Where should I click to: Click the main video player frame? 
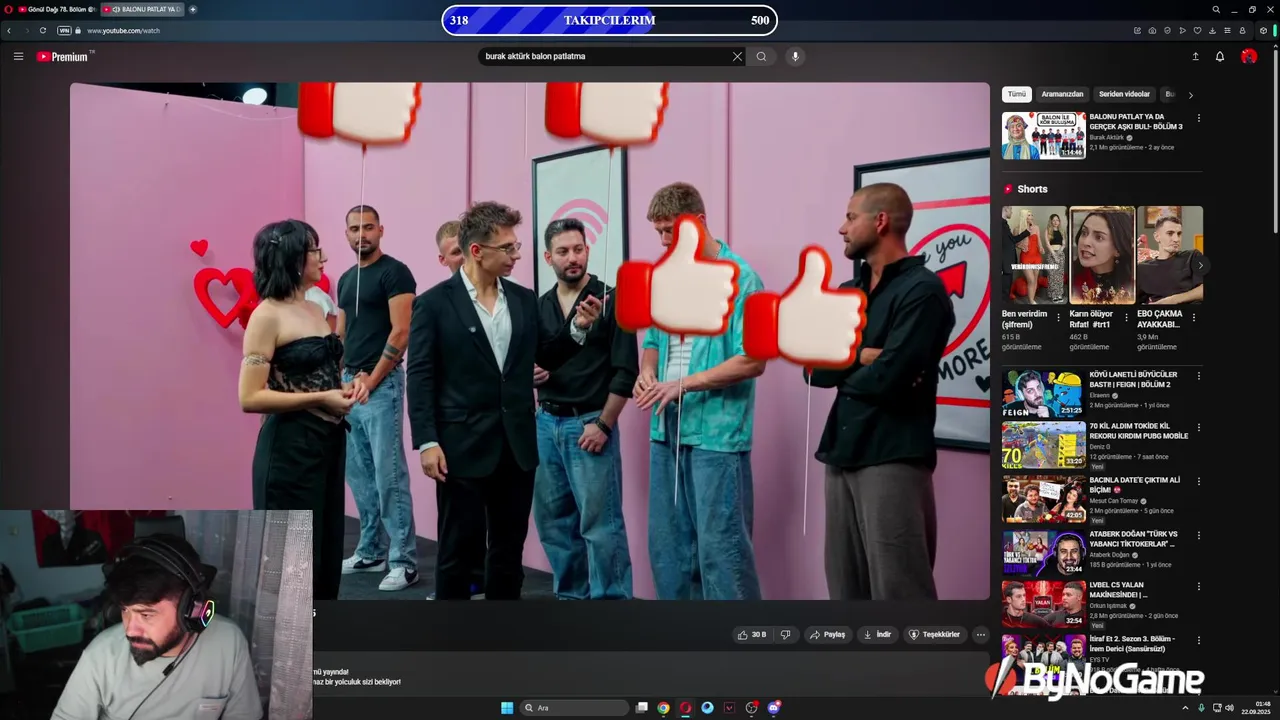(x=530, y=340)
